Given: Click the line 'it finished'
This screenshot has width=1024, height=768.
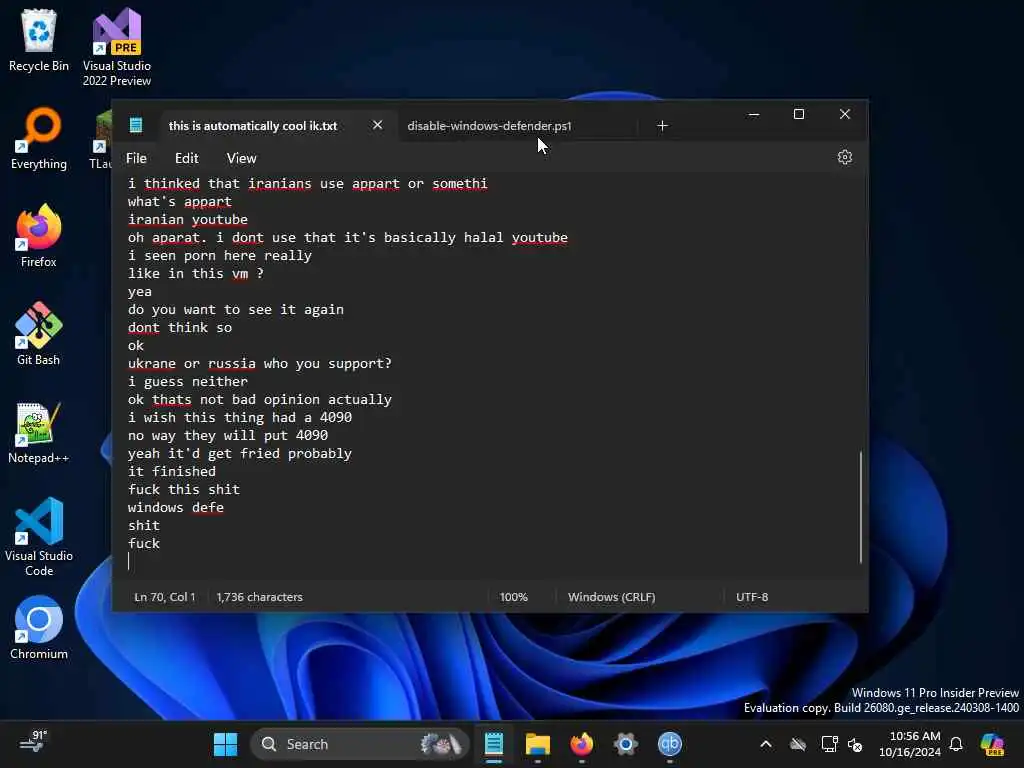Looking at the screenshot, I should (x=172, y=472).
